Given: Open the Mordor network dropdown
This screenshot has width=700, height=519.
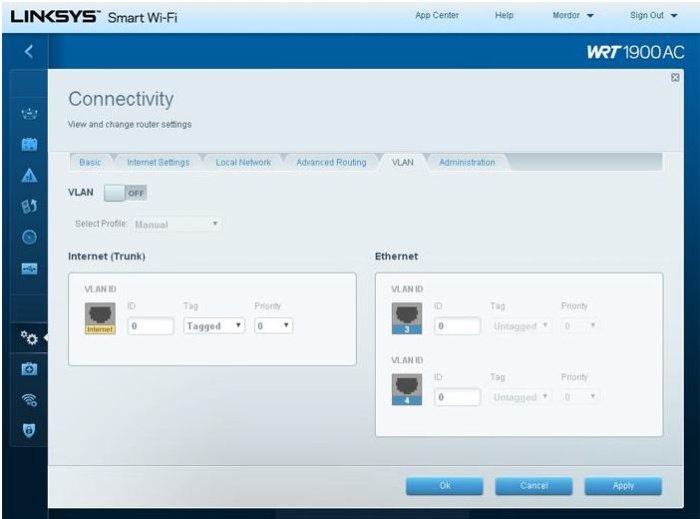Looking at the screenshot, I should pyautogui.click(x=573, y=16).
